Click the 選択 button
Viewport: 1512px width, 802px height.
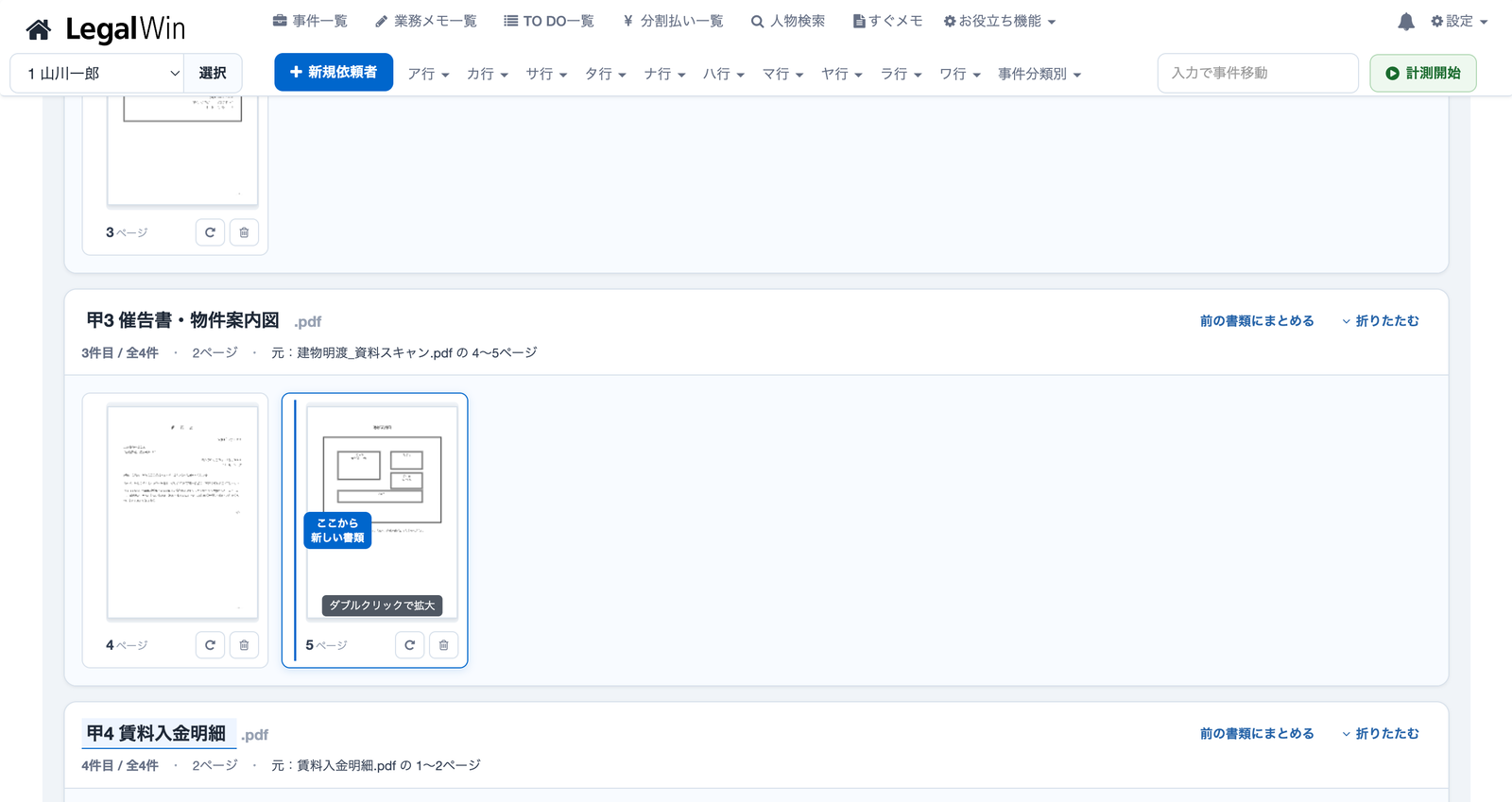click(x=213, y=73)
